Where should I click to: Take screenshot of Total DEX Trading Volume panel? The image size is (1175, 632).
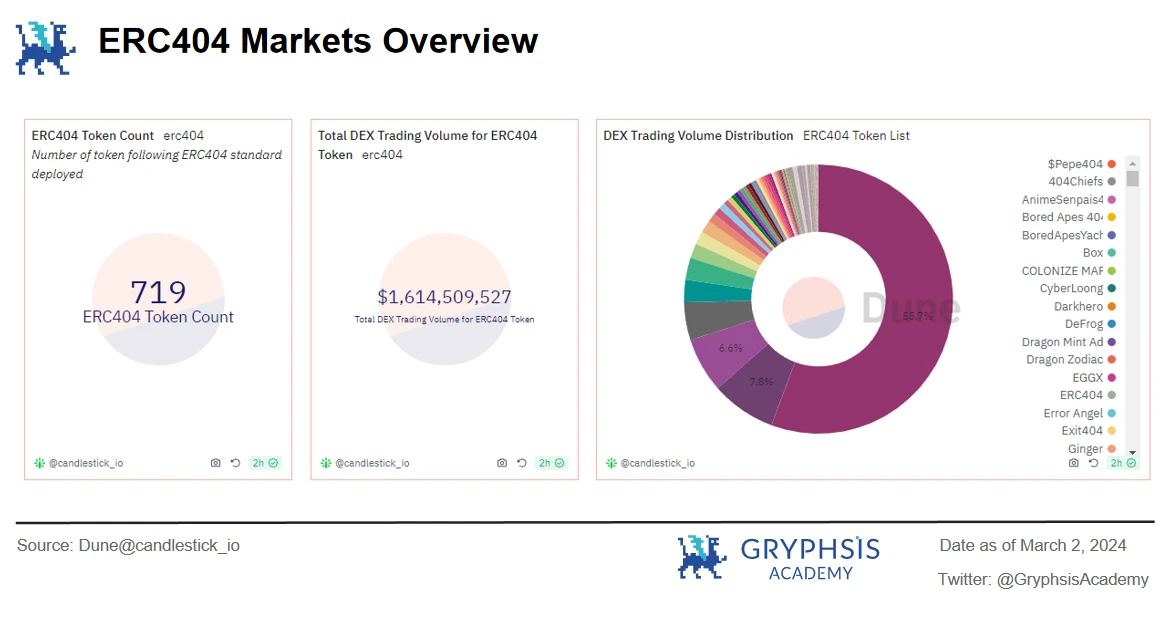[x=502, y=463]
